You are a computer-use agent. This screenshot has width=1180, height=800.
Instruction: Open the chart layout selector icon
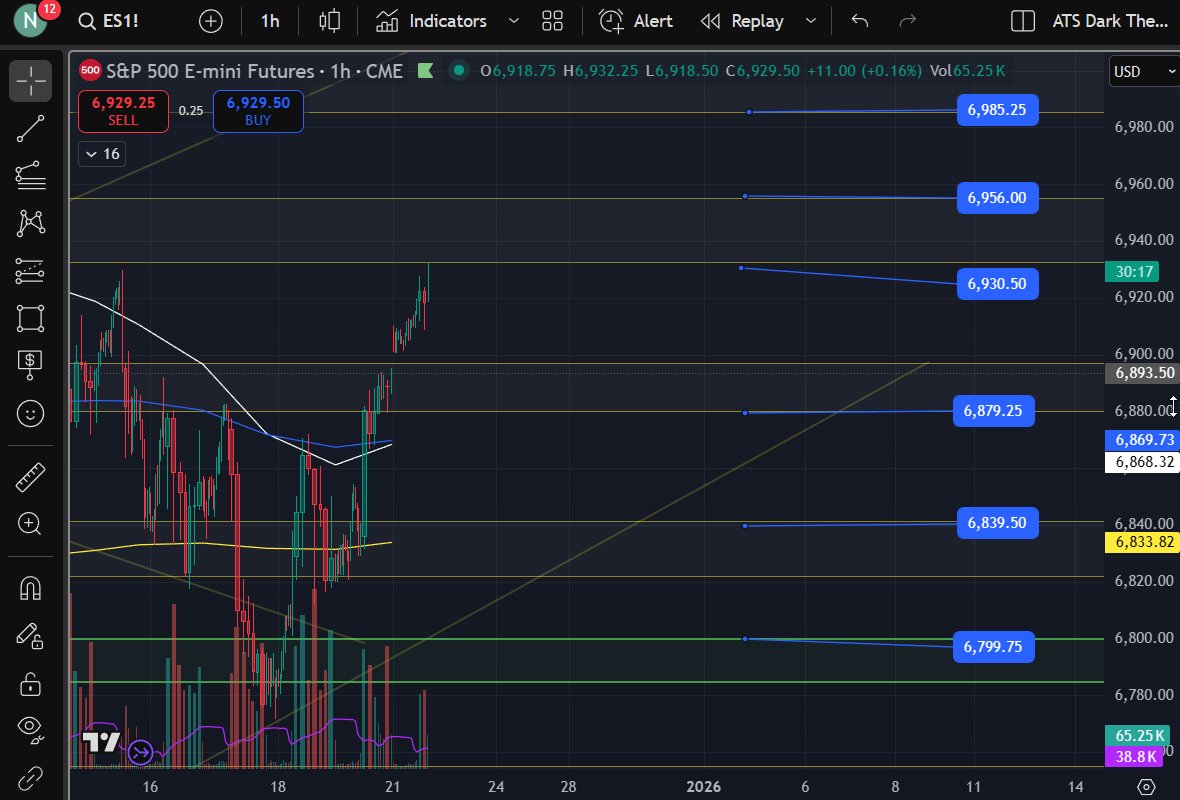[1023, 21]
